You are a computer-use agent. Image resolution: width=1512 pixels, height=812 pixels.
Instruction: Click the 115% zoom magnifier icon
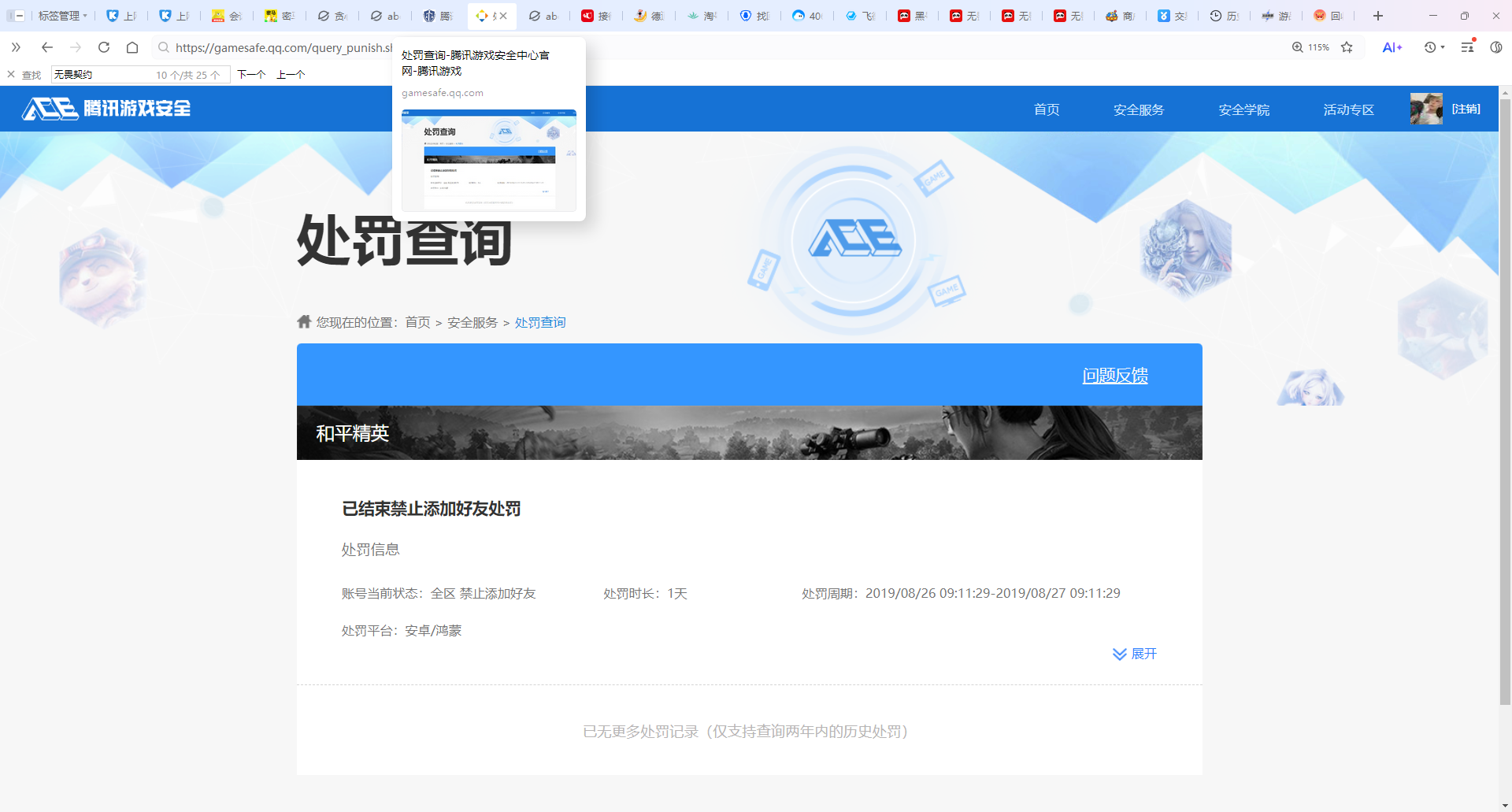(1298, 47)
